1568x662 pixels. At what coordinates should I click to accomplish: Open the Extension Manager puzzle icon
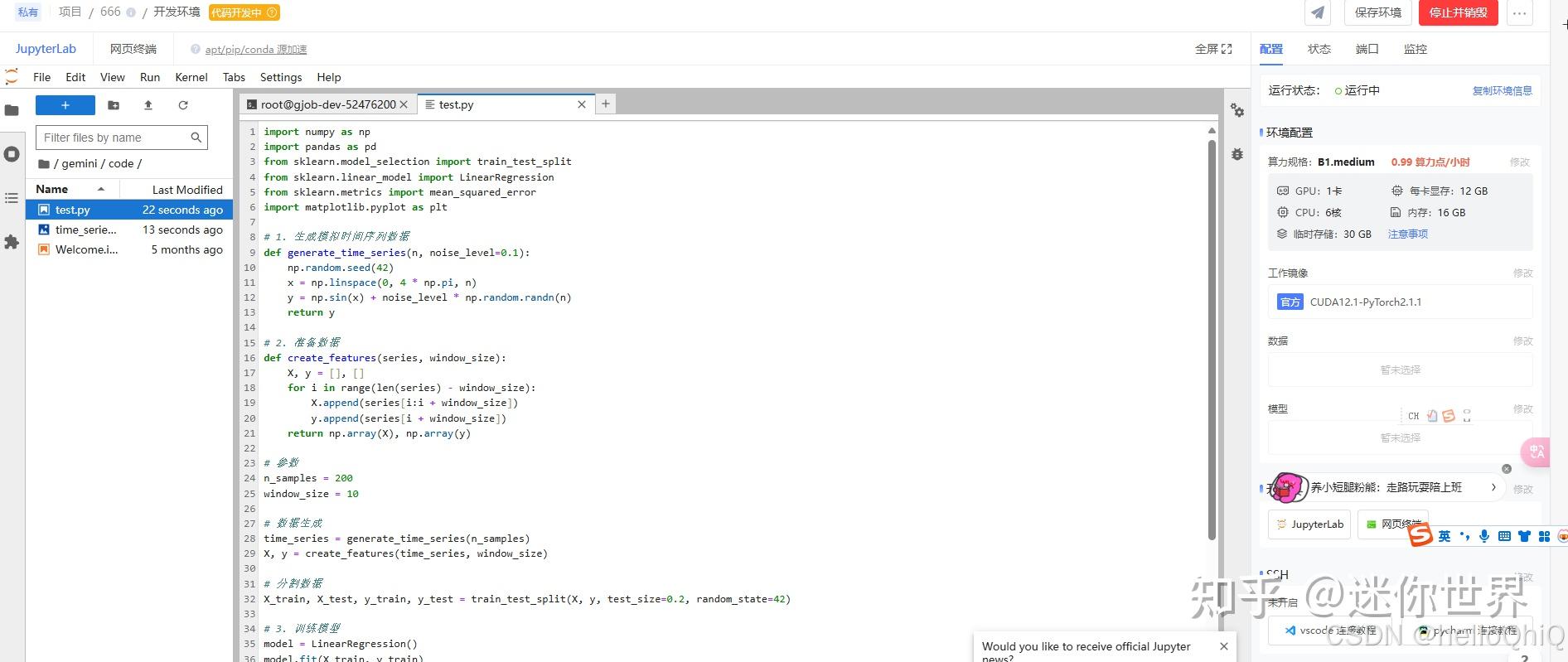click(12, 242)
